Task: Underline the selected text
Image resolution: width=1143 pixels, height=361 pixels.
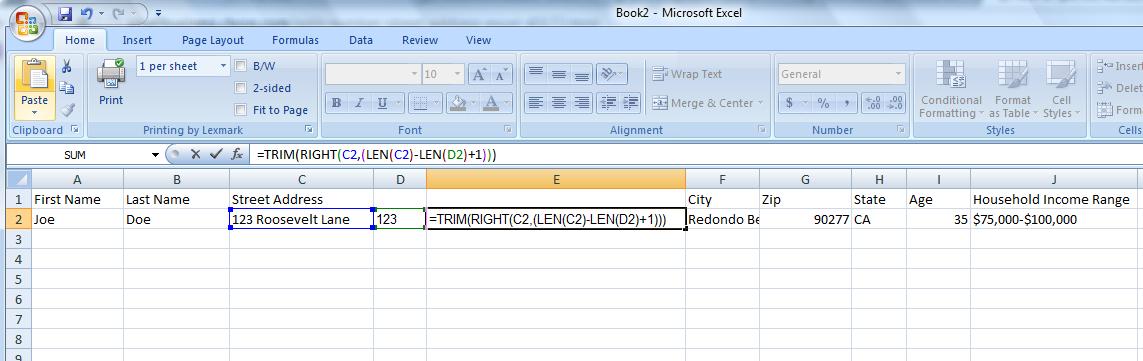Action: click(381, 104)
